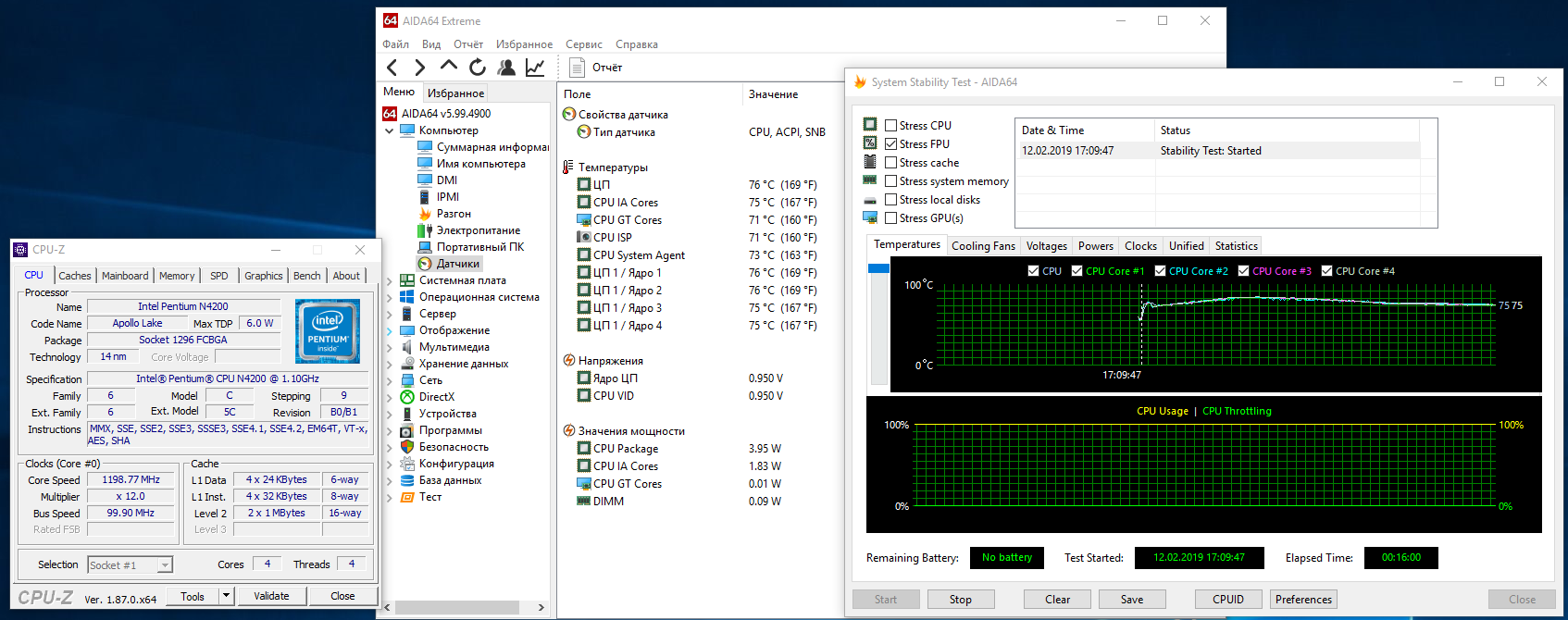Switch to the Memory tab in CPU-Z
The width and height of the screenshot is (1568, 620).
177,276
